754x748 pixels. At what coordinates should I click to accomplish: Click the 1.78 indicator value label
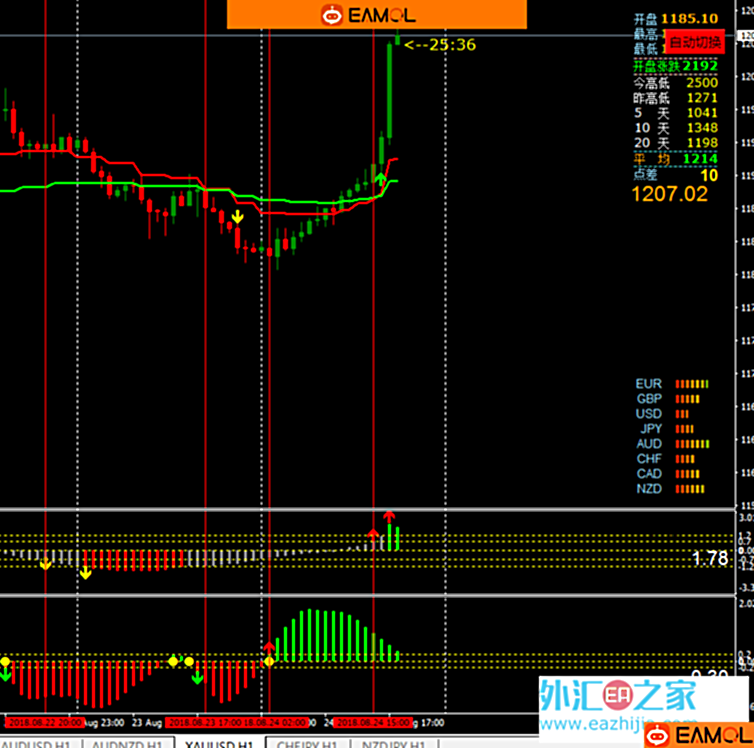pyautogui.click(x=710, y=558)
